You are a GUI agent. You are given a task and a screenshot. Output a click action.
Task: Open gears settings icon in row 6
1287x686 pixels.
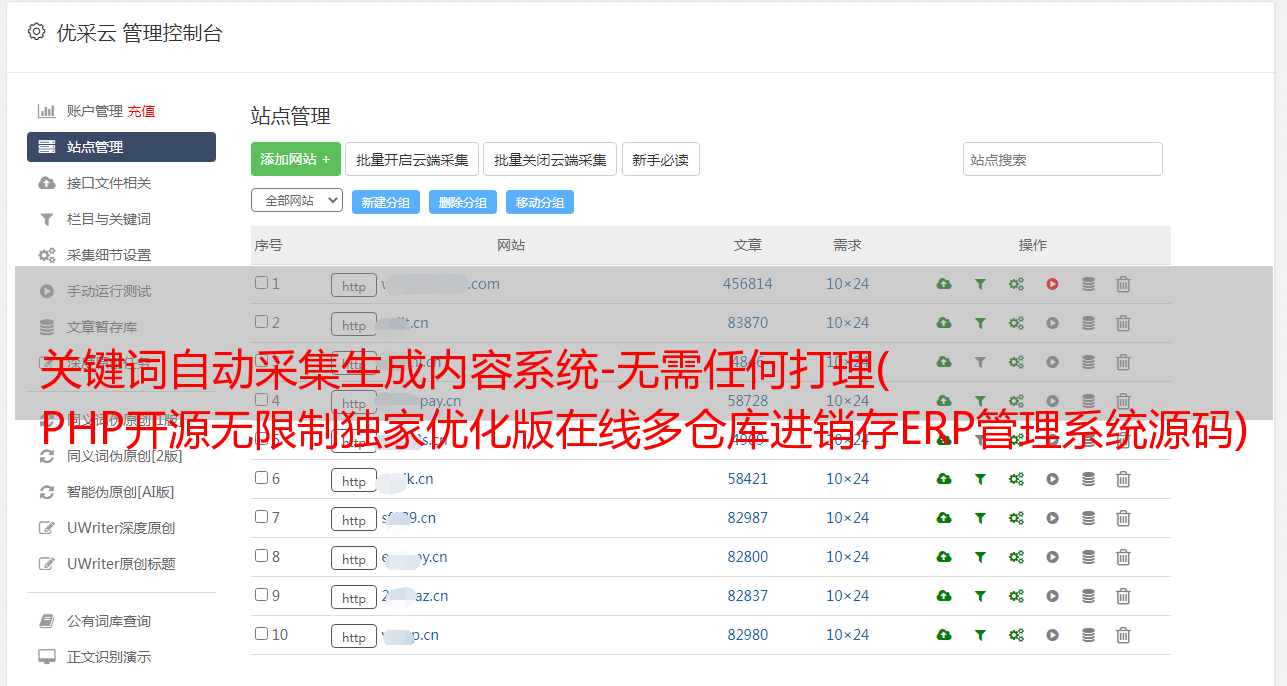(x=1016, y=479)
